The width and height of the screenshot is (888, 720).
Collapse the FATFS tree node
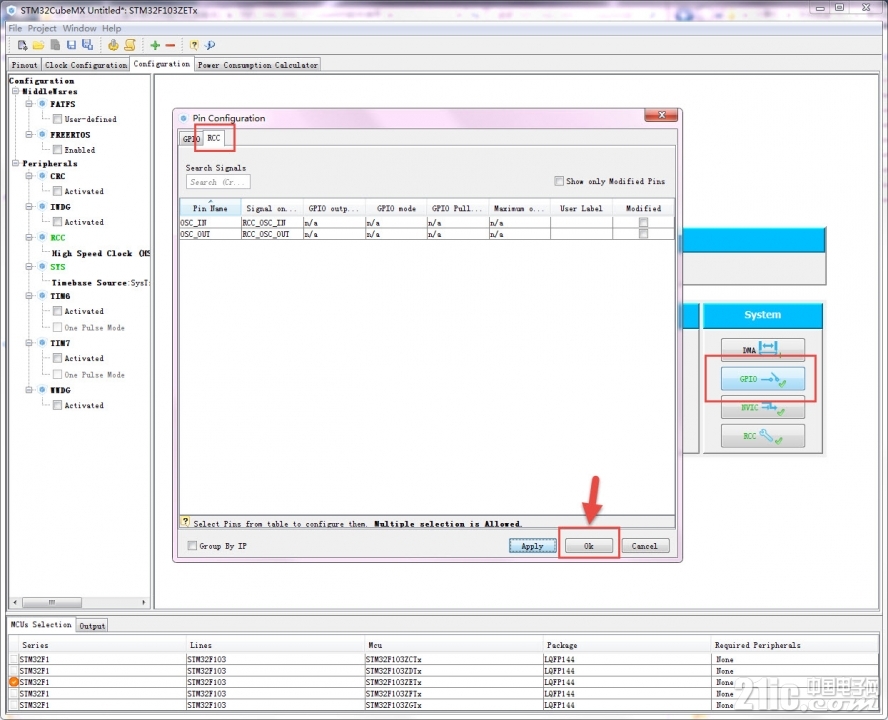[x=29, y=104]
